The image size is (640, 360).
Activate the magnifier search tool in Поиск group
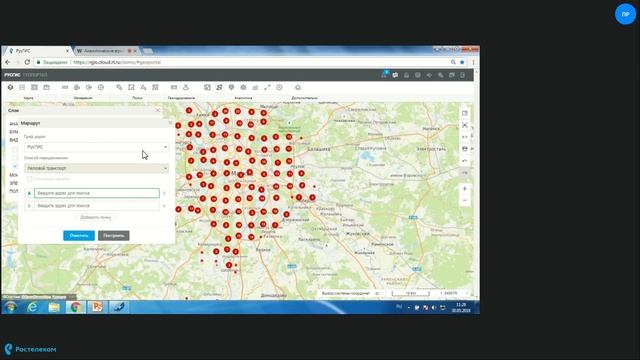(x=119, y=87)
